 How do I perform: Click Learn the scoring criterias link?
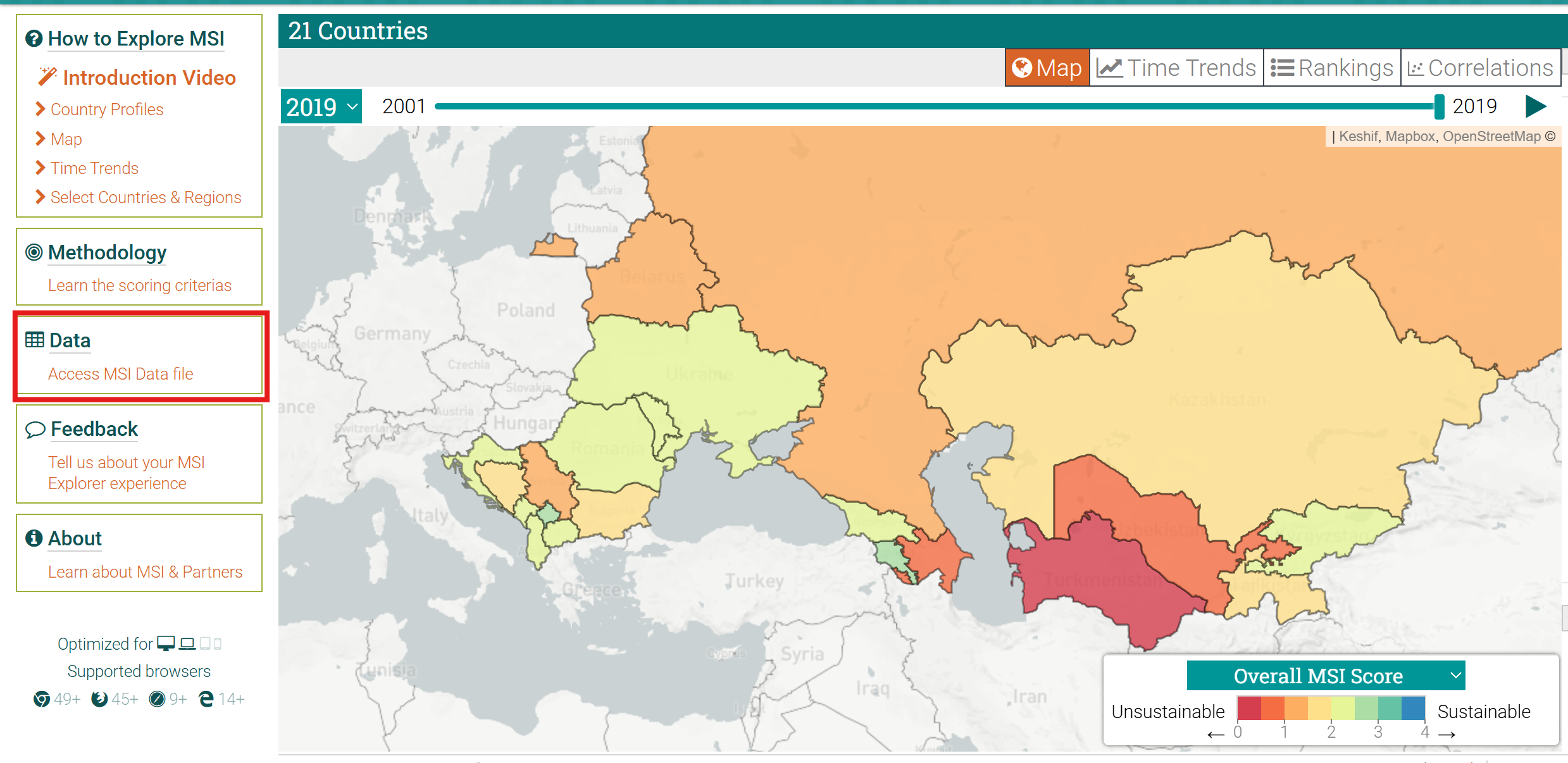pos(139,285)
